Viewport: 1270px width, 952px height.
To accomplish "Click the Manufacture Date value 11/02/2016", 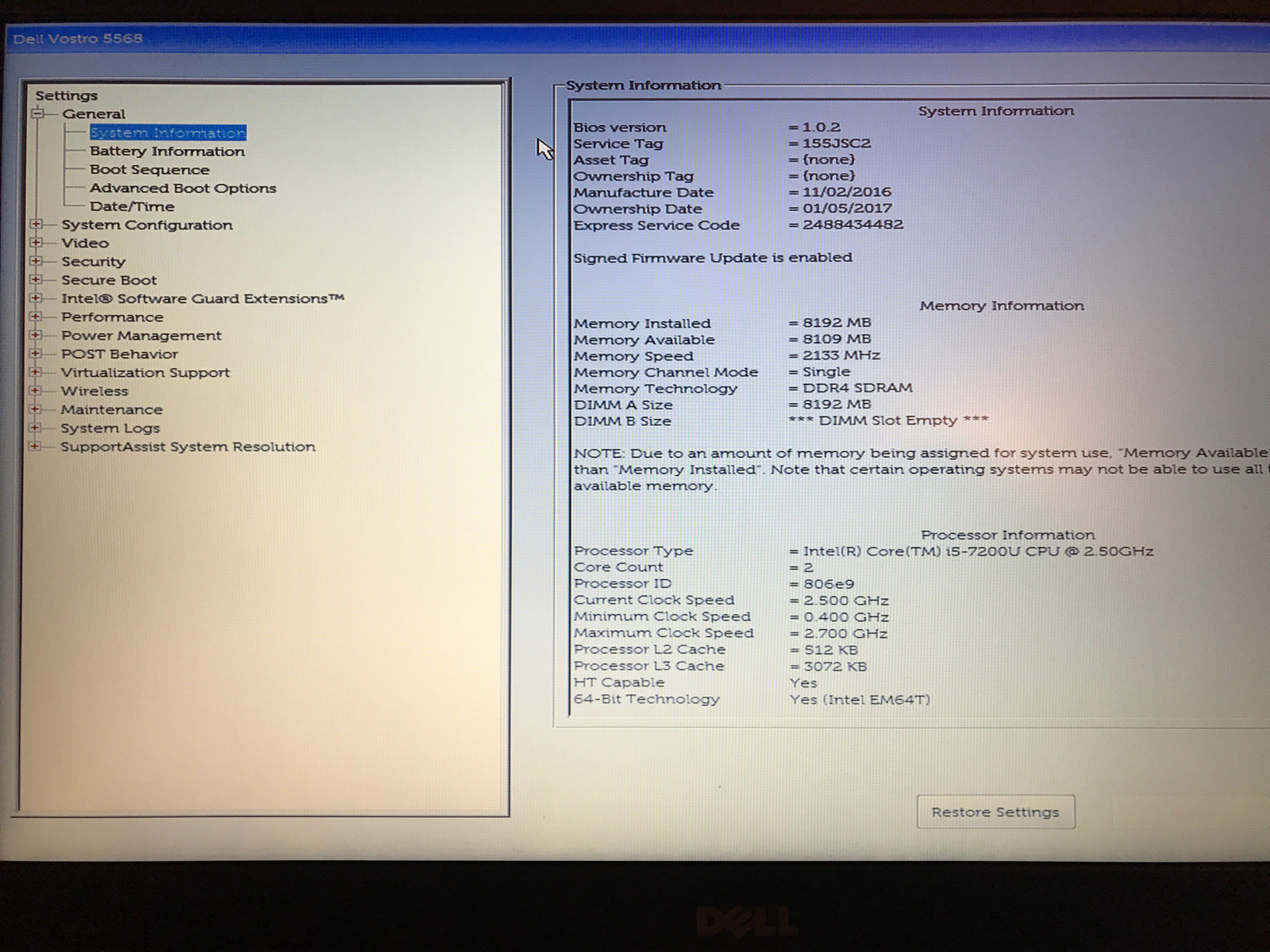I will (x=846, y=192).
